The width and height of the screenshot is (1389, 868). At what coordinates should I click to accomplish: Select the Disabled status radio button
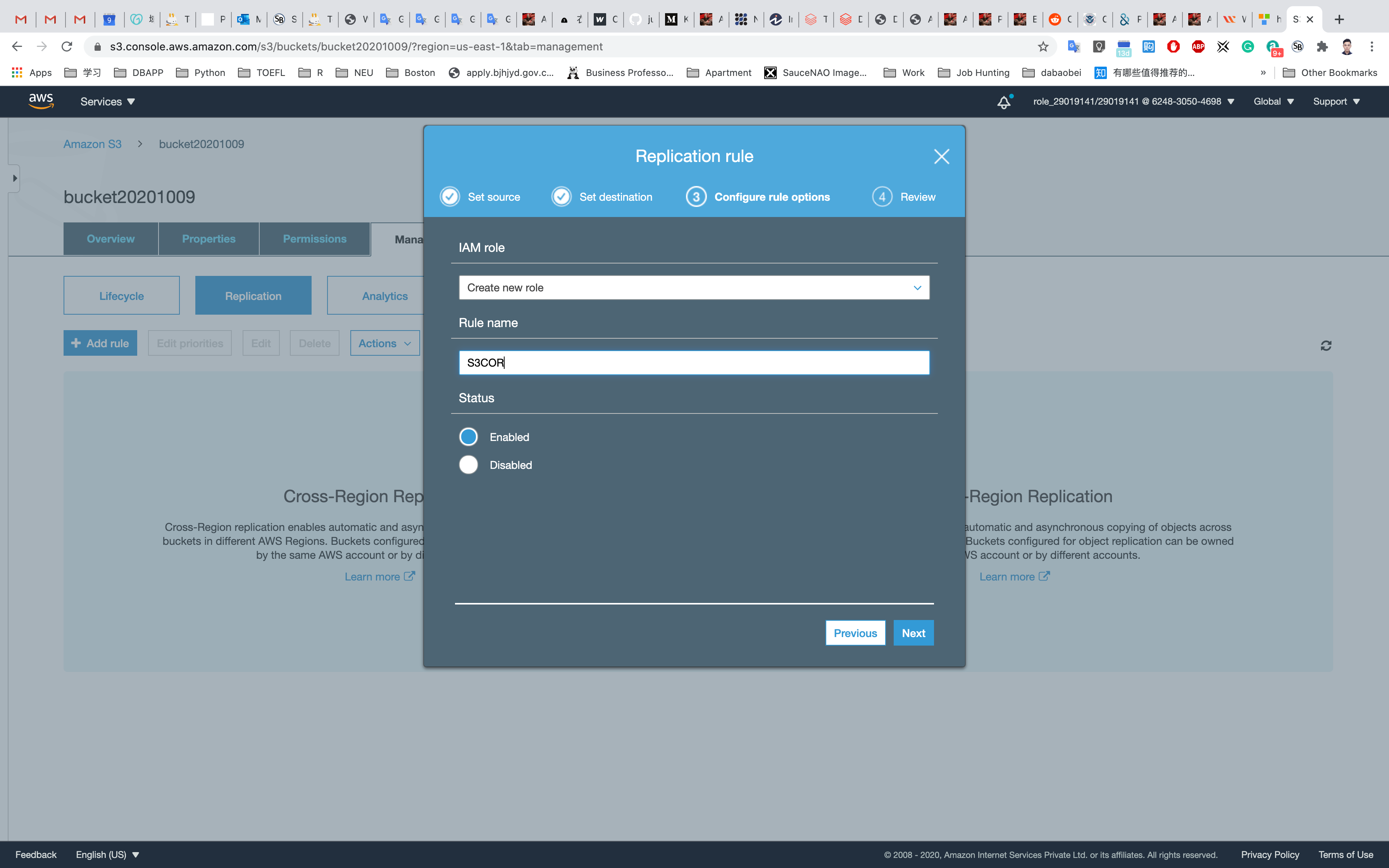468,465
